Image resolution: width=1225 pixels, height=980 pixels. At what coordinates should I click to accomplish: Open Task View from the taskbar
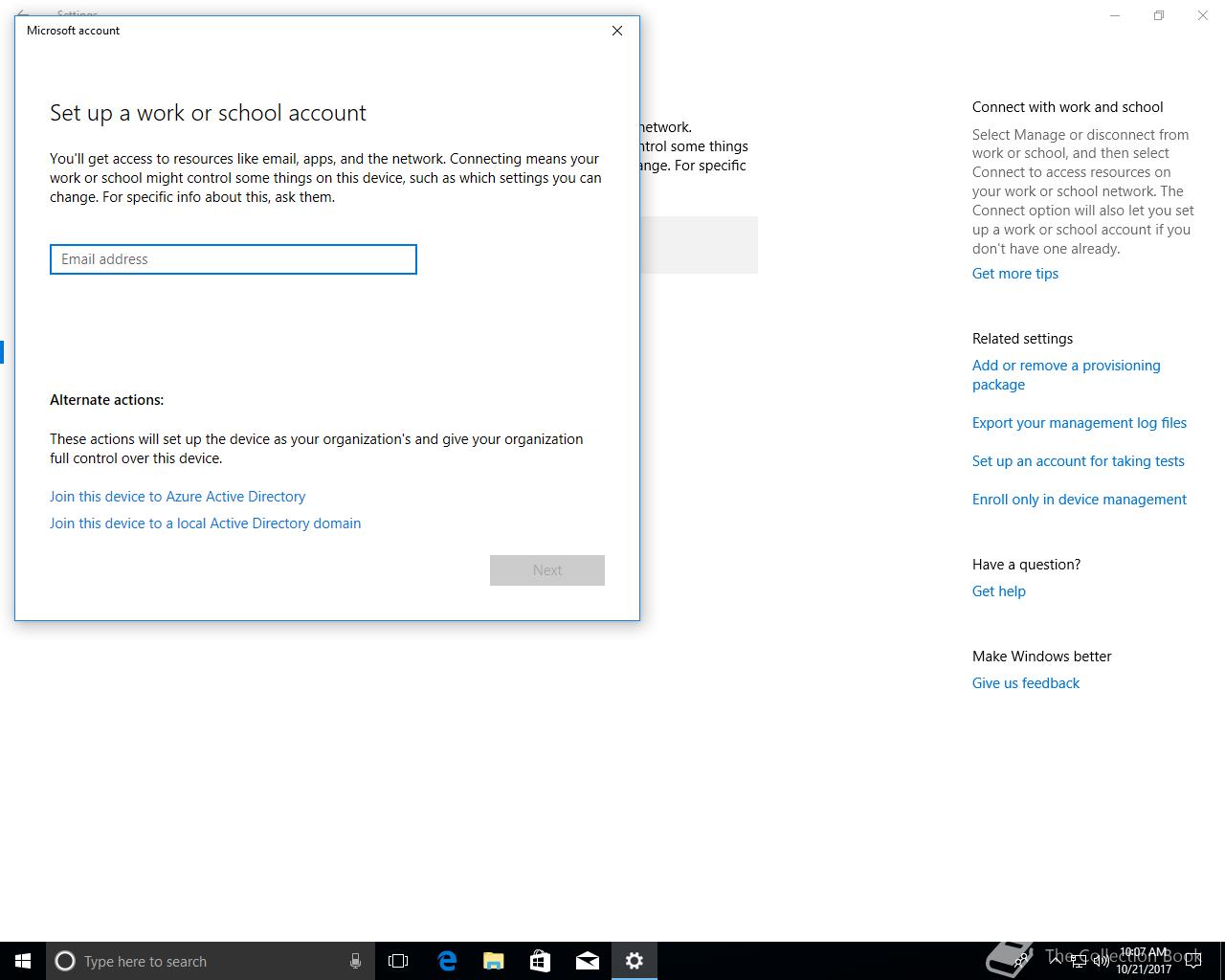(398, 961)
